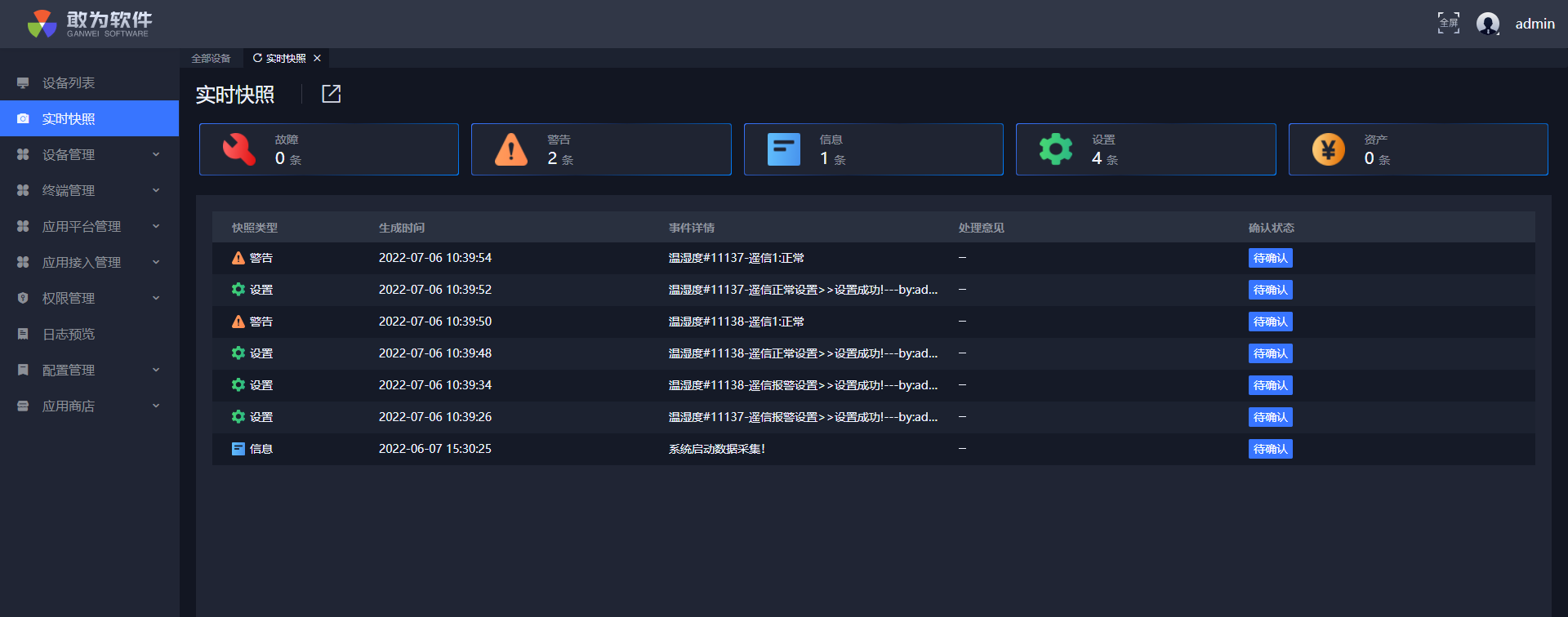Image resolution: width=1568 pixels, height=617 pixels.
Task: Click 待确认 for the 10:39:52 row
Action: point(1271,290)
